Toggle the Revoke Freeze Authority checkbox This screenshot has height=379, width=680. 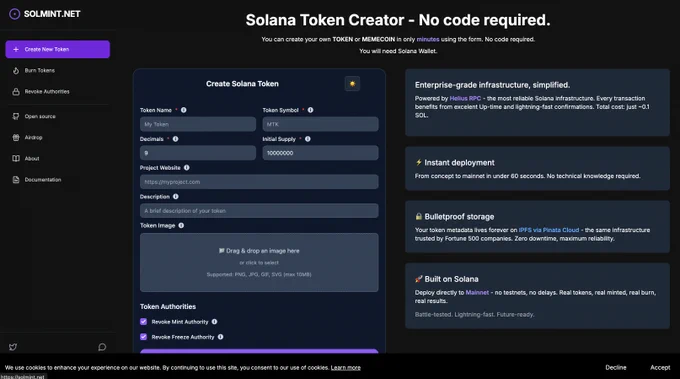[x=144, y=337]
